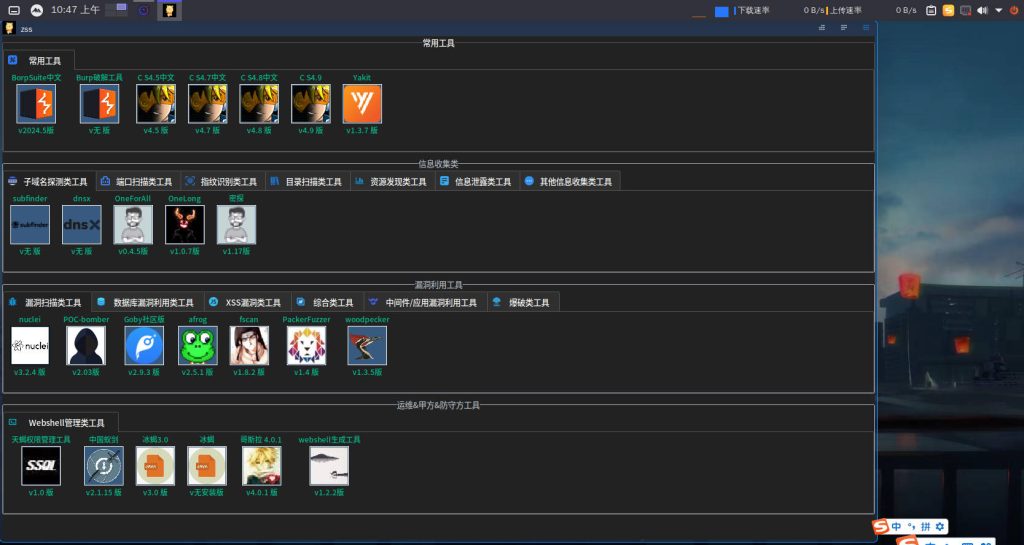Viewport: 1024px width, 545px height.
Task: Expand tray dropdown arrow beside volume
Action: [x=999, y=10]
